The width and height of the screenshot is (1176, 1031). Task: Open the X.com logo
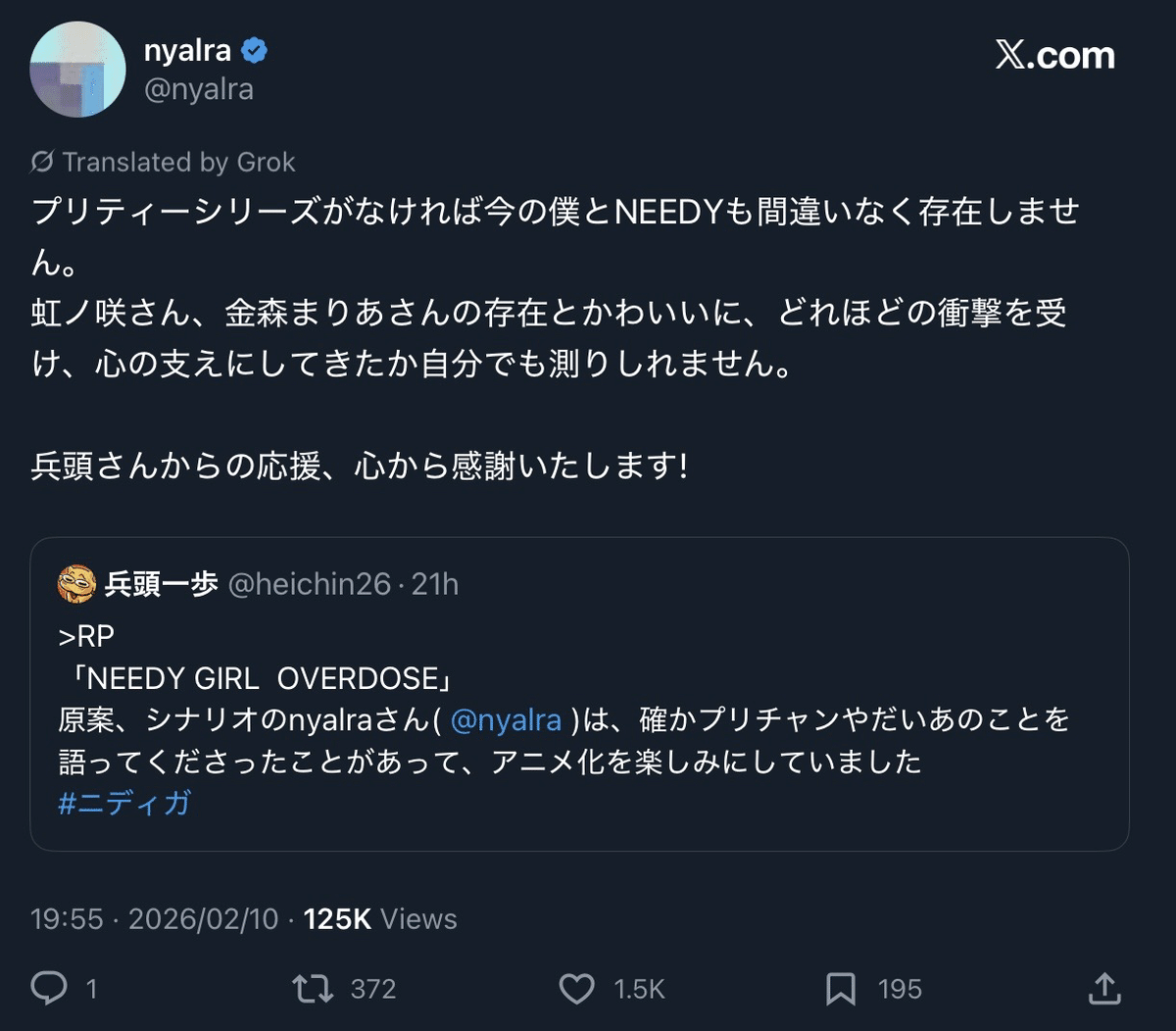1055,56
